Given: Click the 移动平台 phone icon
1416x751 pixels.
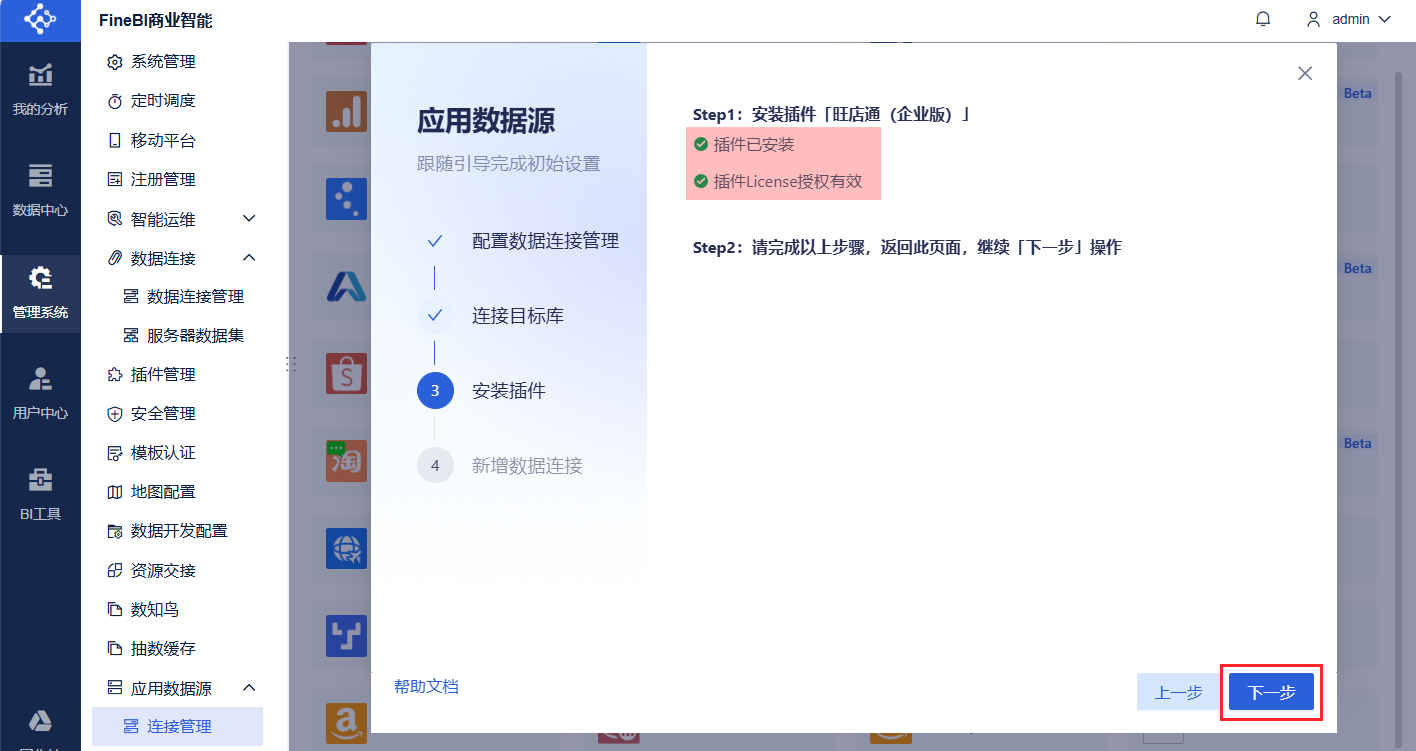Looking at the screenshot, I should pyautogui.click(x=114, y=140).
